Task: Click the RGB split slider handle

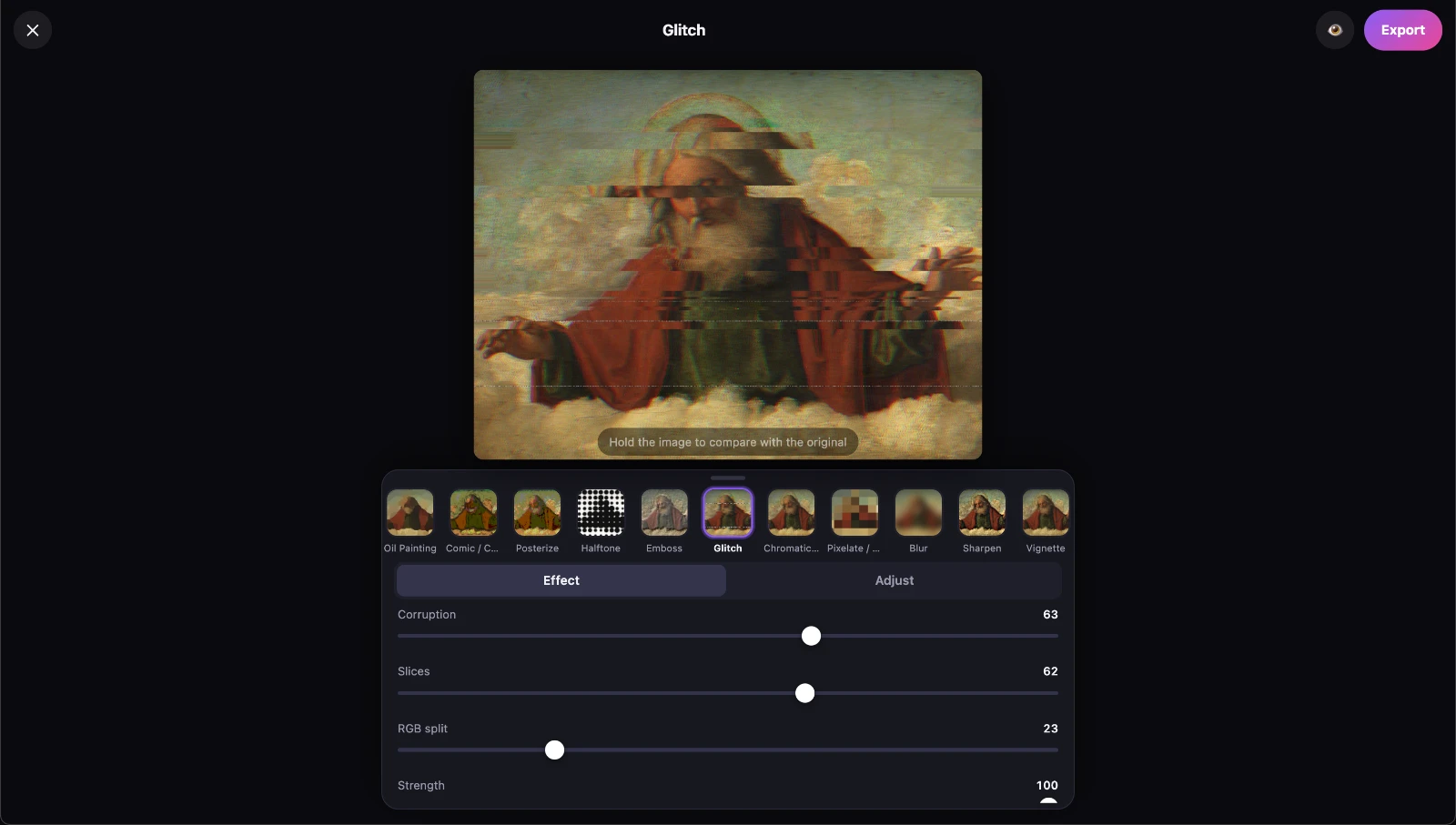Action: [554, 750]
